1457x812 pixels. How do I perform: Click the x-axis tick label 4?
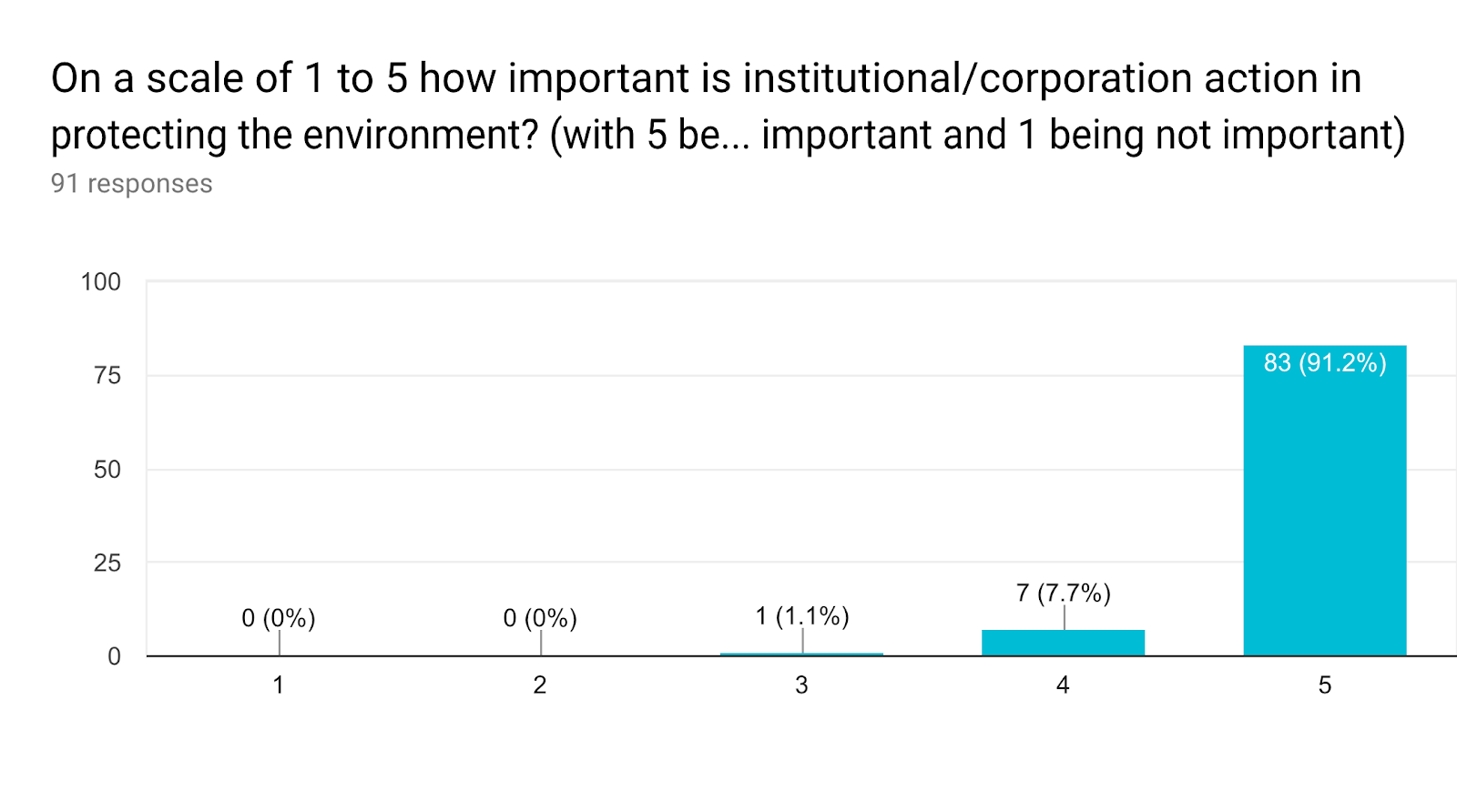tap(1063, 685)
